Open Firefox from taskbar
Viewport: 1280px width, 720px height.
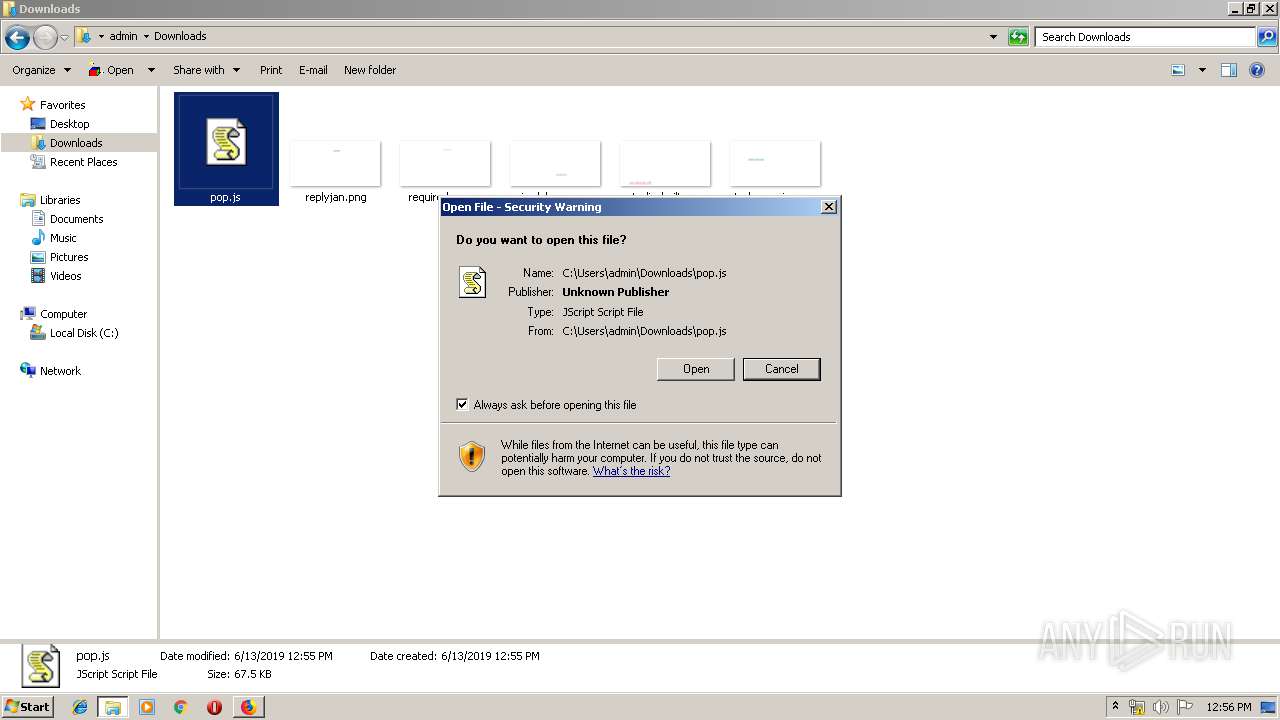pos(248,707)
